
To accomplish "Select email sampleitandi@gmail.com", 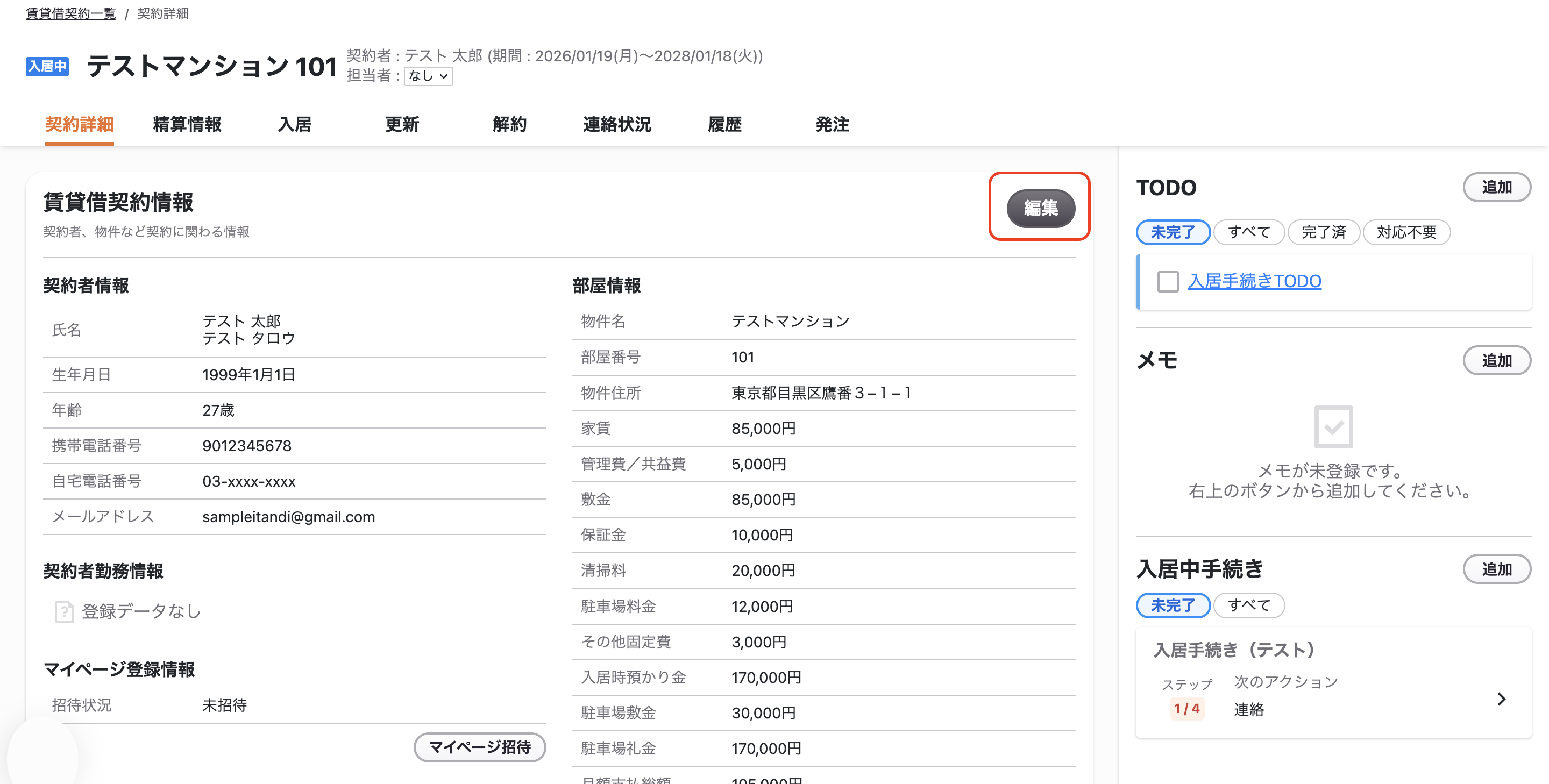I will click(289, 516).
